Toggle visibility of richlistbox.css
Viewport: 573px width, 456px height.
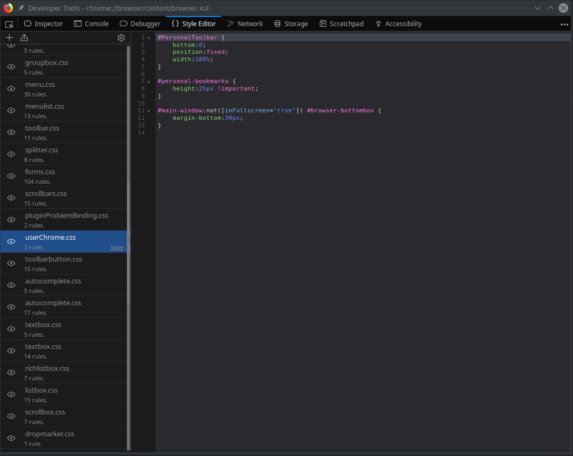[11, 373]
